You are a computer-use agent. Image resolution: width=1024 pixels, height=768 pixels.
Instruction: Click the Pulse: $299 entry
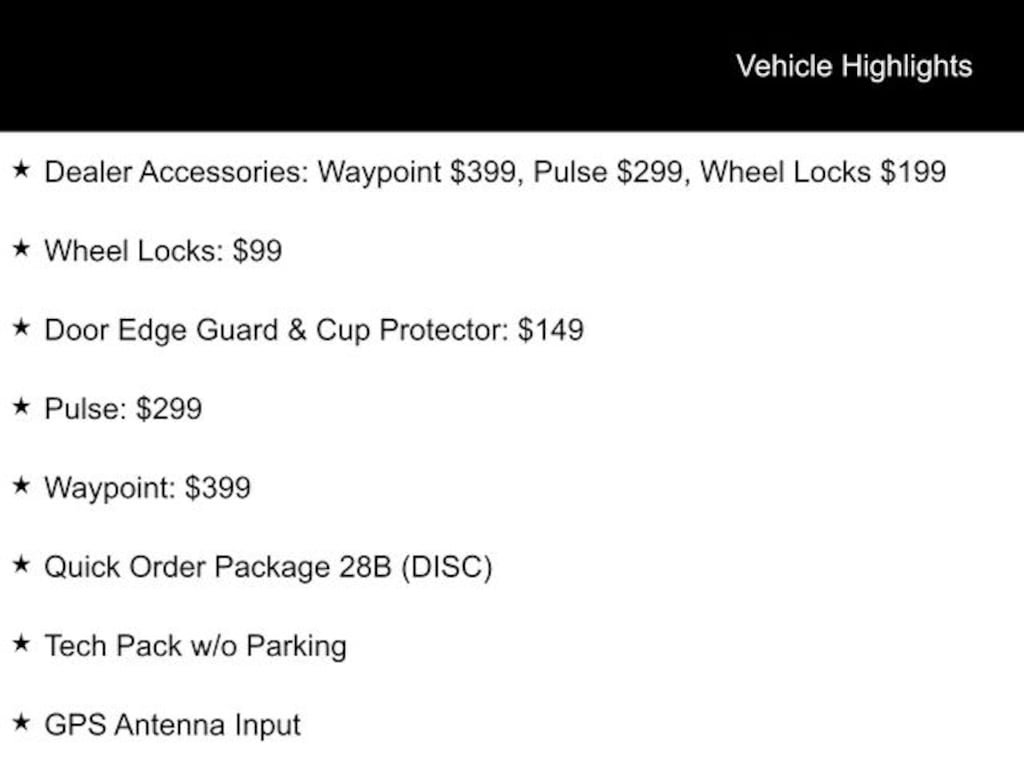pyautogui.click(x=123, y=409)
